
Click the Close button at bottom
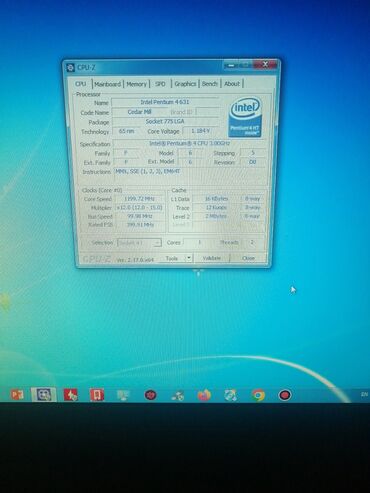click(x=248, y=258)
